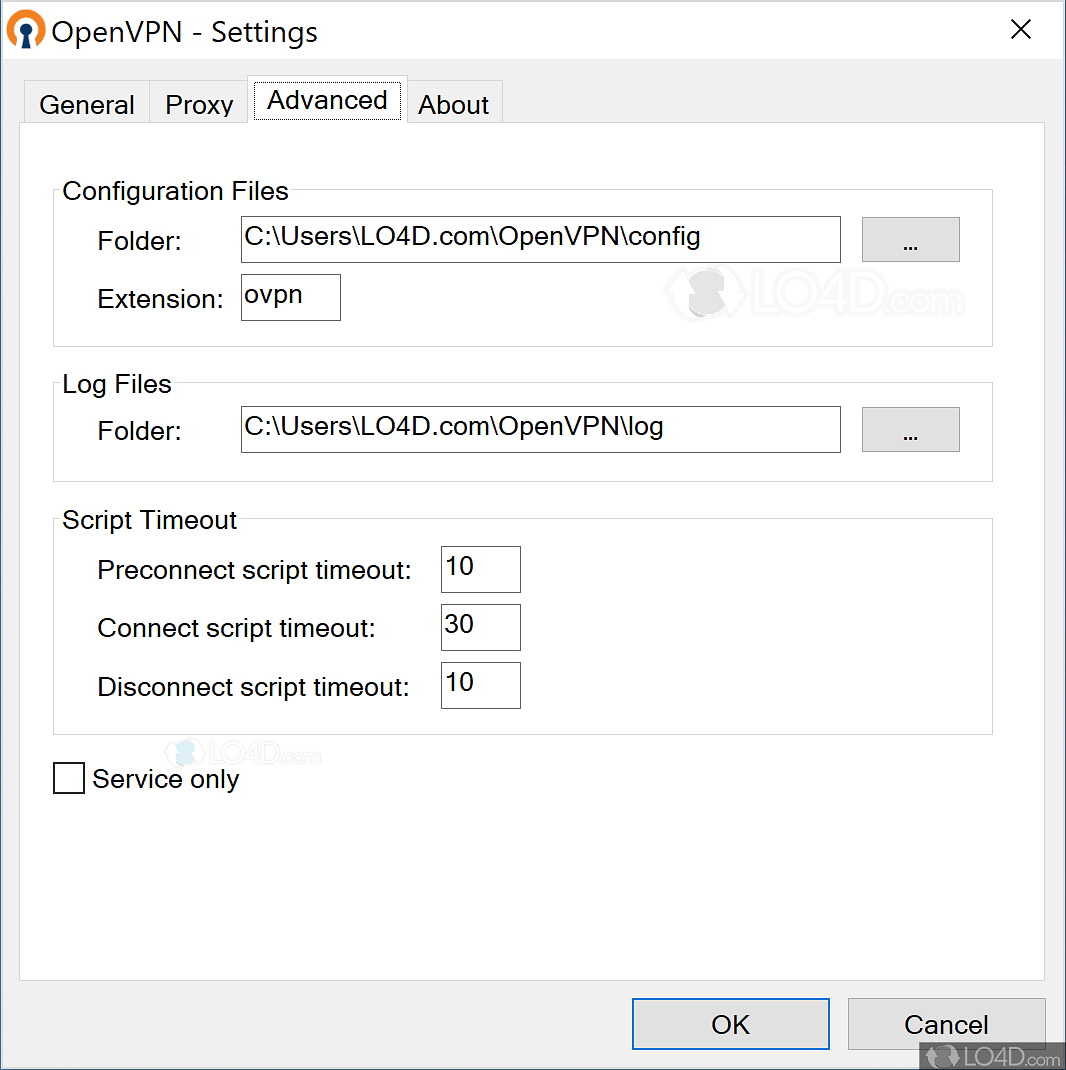Browse for the log files folder
The width and height of the screenshot is (1066, 1070).
(x=910, y=429)
